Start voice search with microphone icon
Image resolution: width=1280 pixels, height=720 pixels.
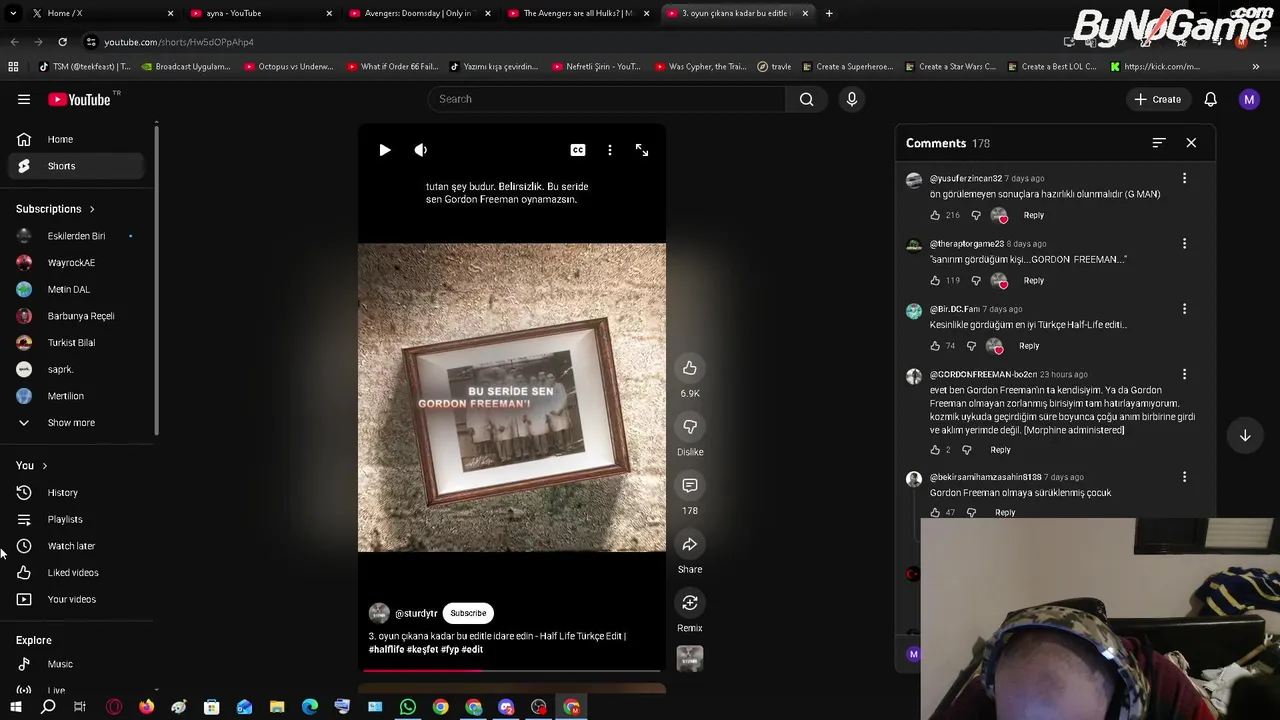tap(852, 99)
